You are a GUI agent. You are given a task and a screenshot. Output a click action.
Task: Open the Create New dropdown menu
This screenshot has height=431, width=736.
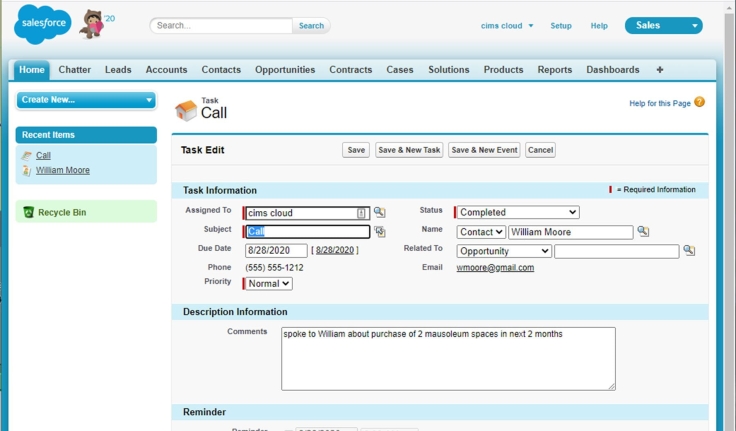coord(86,100)
